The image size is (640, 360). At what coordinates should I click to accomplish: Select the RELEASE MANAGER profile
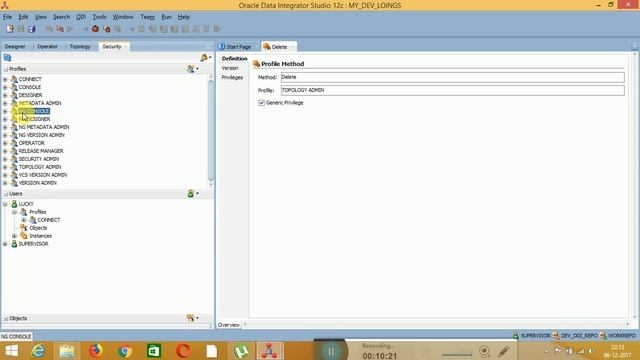pos(41,151)
